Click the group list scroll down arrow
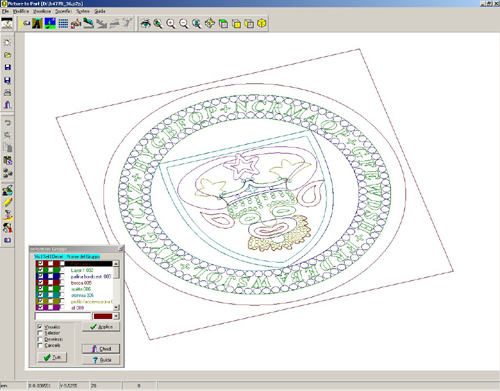Screen dimensions: 500x391 [116, 307]
